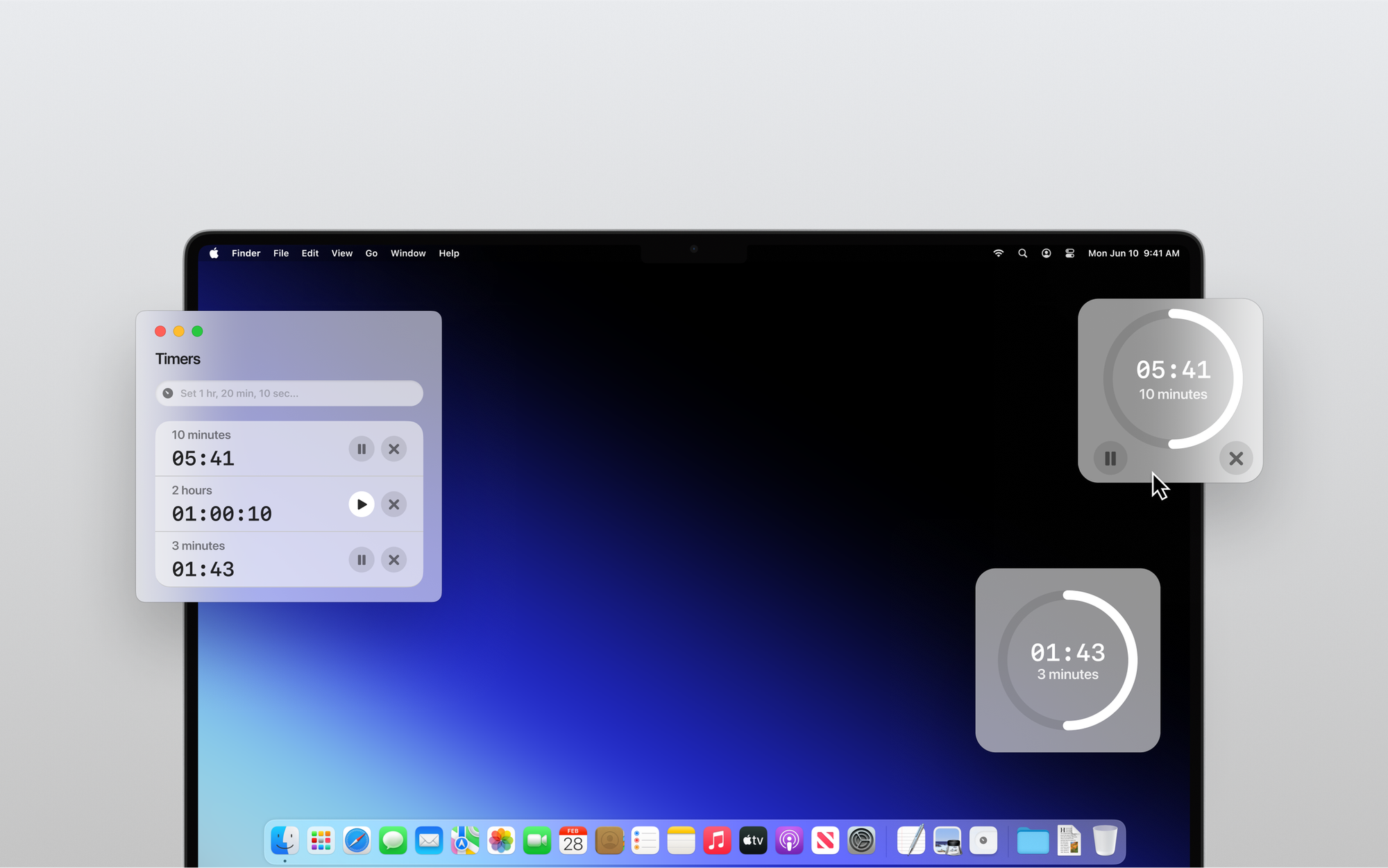Open Contacts from the Dock
This screenshot has width=1388, height=868.
click(x=609, y=841)
